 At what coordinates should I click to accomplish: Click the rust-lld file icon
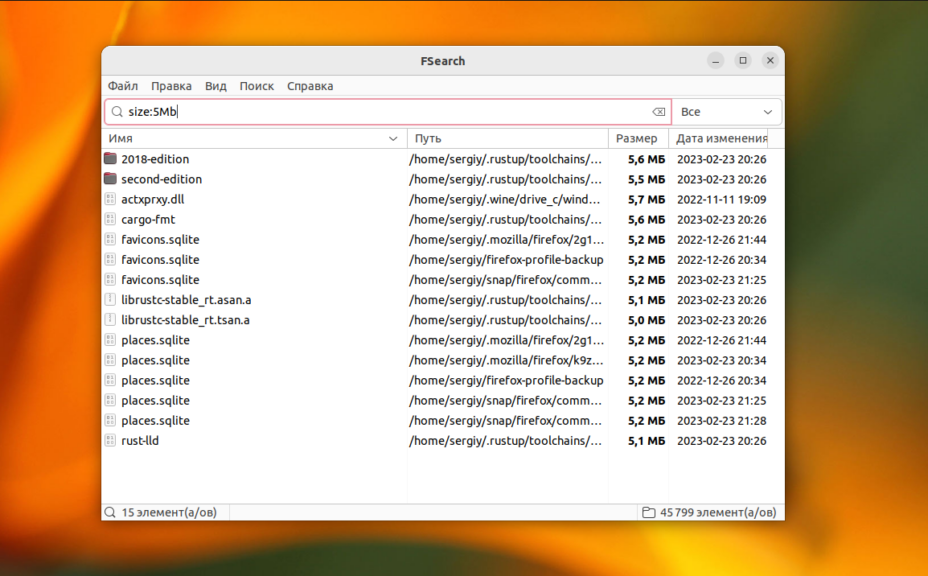110,441
